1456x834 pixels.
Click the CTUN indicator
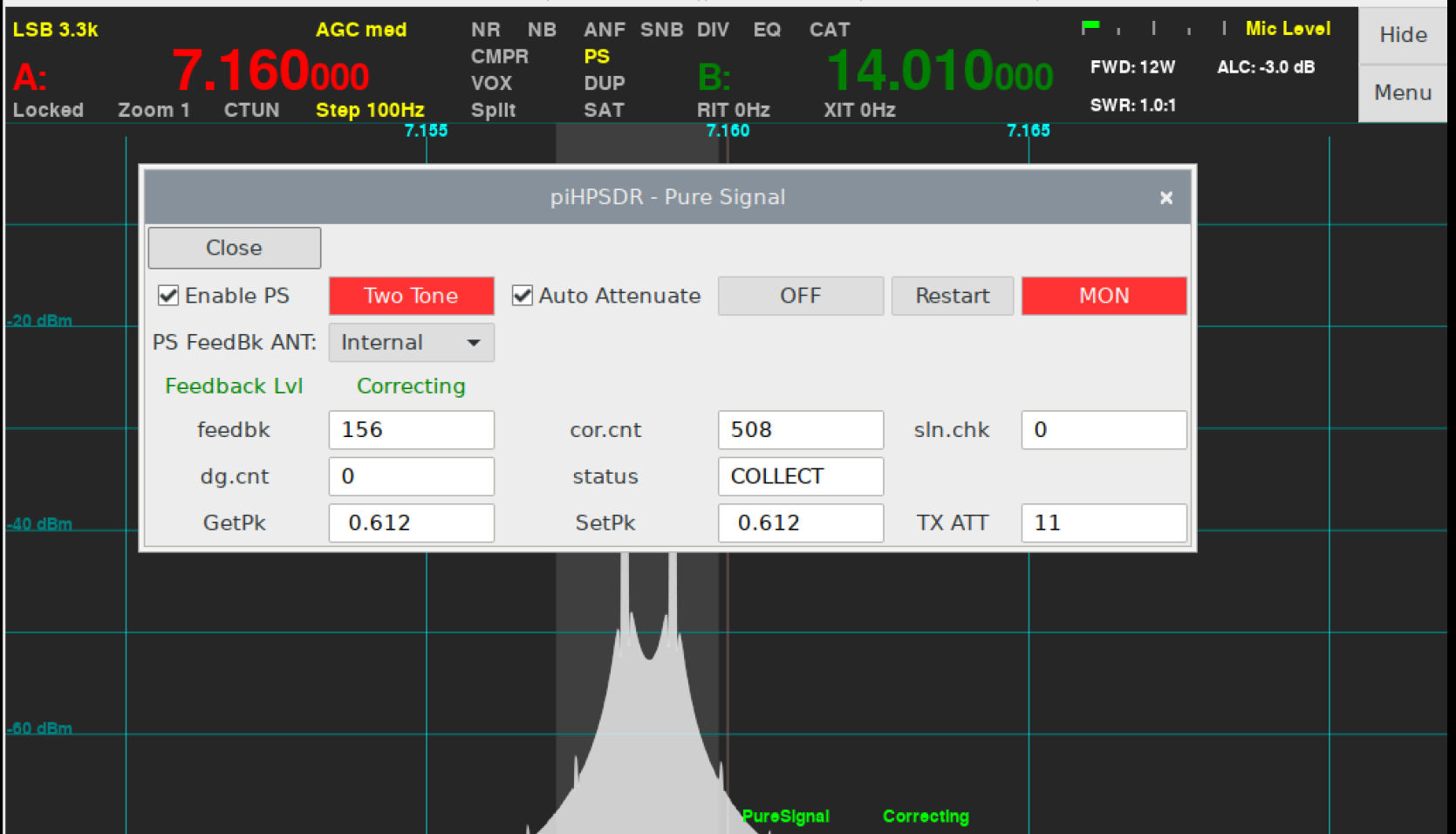pyautogui.click(x=251, y=110)
